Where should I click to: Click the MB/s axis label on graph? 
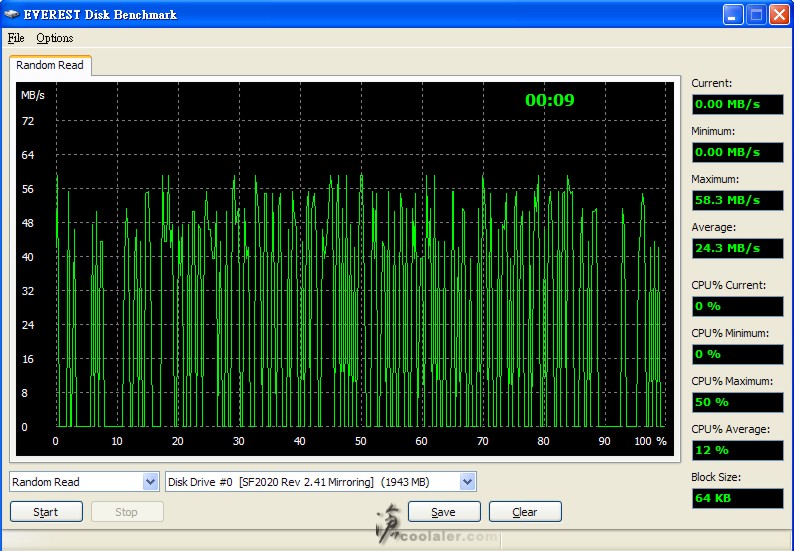coord(33,95)
